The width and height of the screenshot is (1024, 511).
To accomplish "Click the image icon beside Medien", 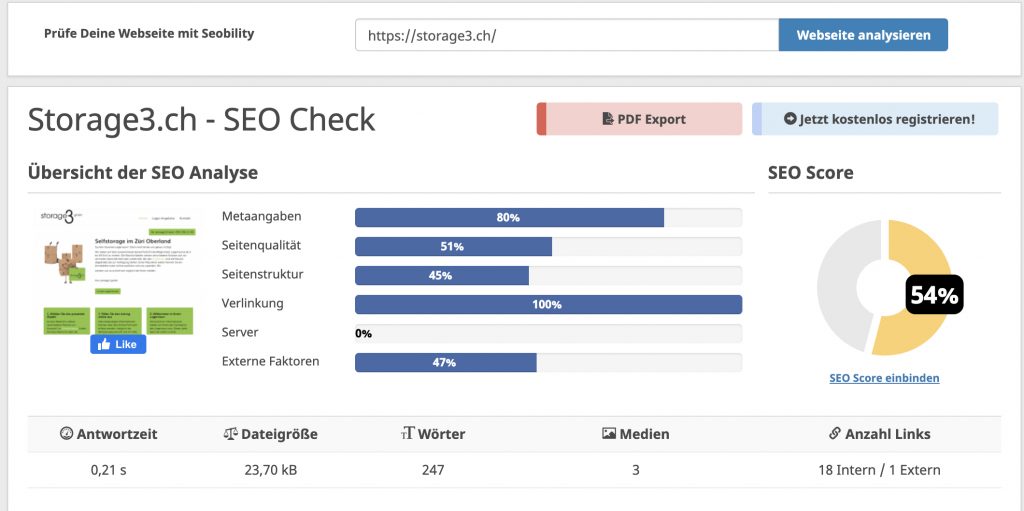I will pos(608,434).
